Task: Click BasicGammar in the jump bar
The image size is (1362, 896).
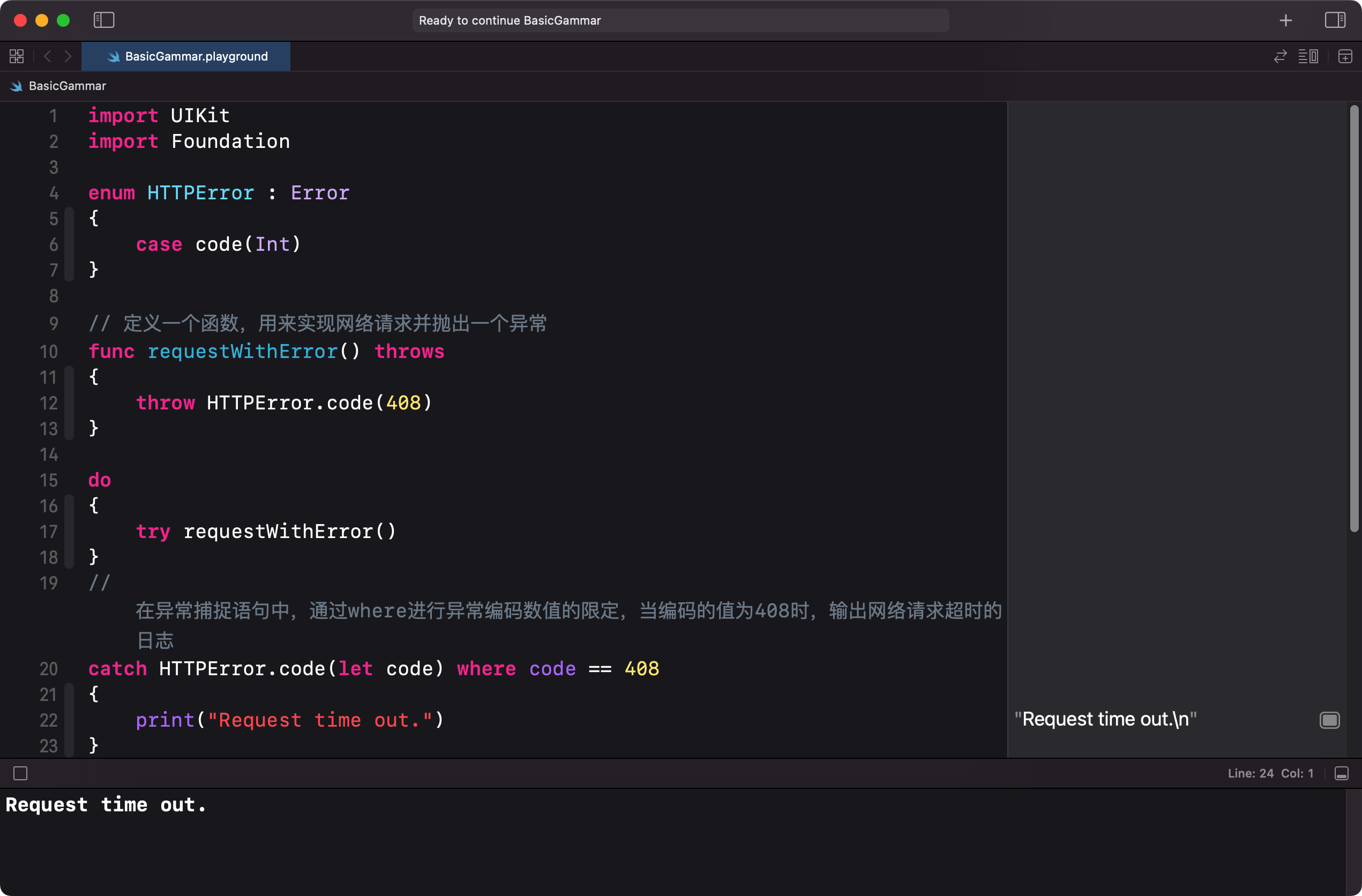Action: click(68, 86)
